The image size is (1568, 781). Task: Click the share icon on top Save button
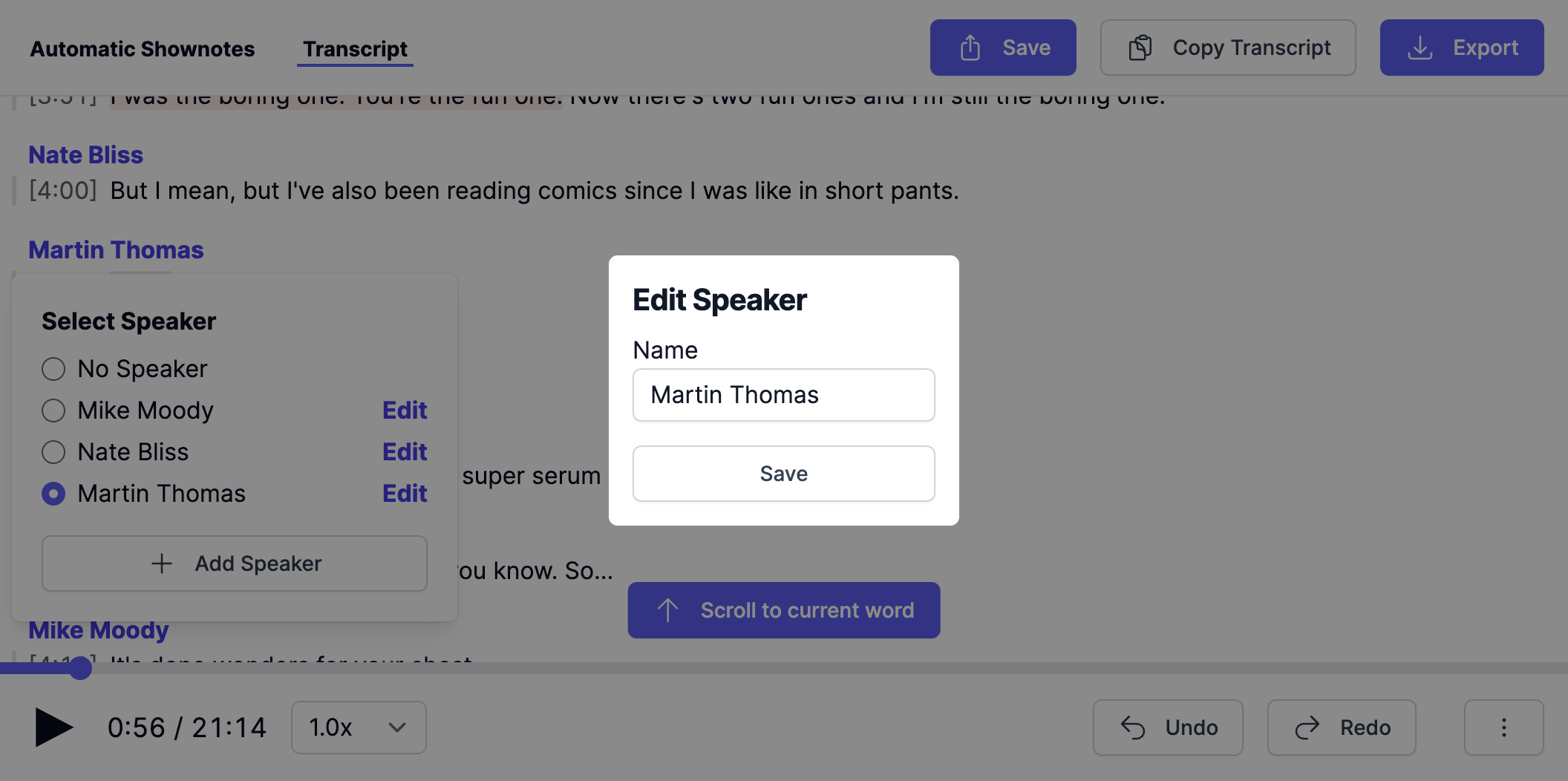point(970,48)
